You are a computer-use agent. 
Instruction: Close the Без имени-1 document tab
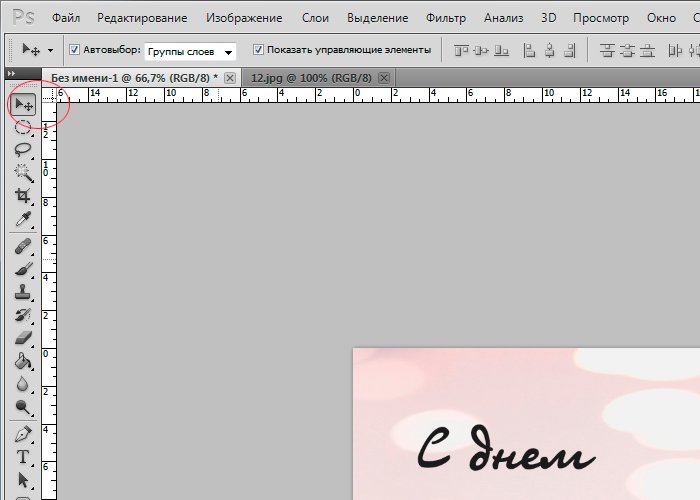(x=230, y=77)
